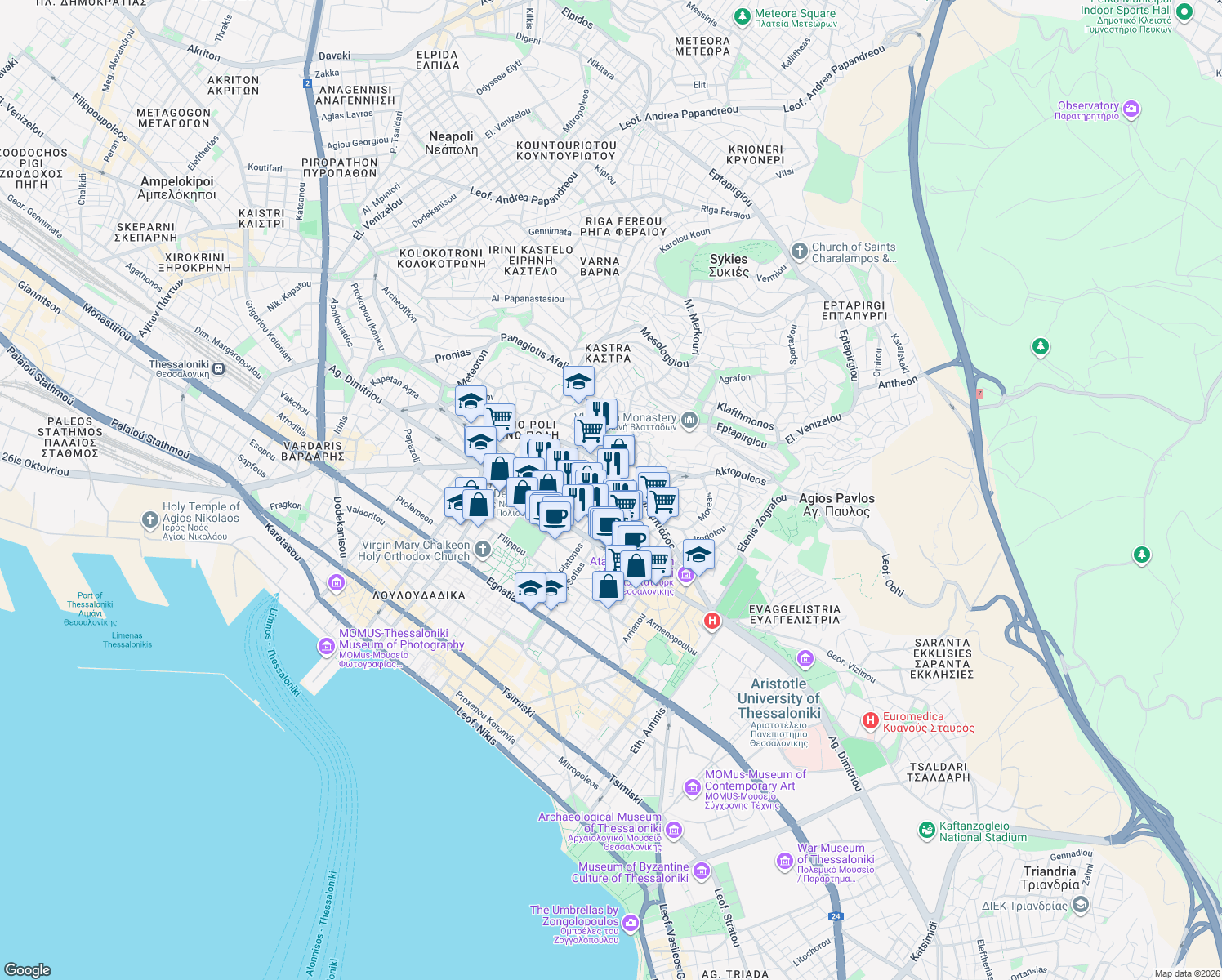Screen dimensions: 1222x980
Task: Open the War Museum of Thessaloniki marker
Action: click(785, 860)
